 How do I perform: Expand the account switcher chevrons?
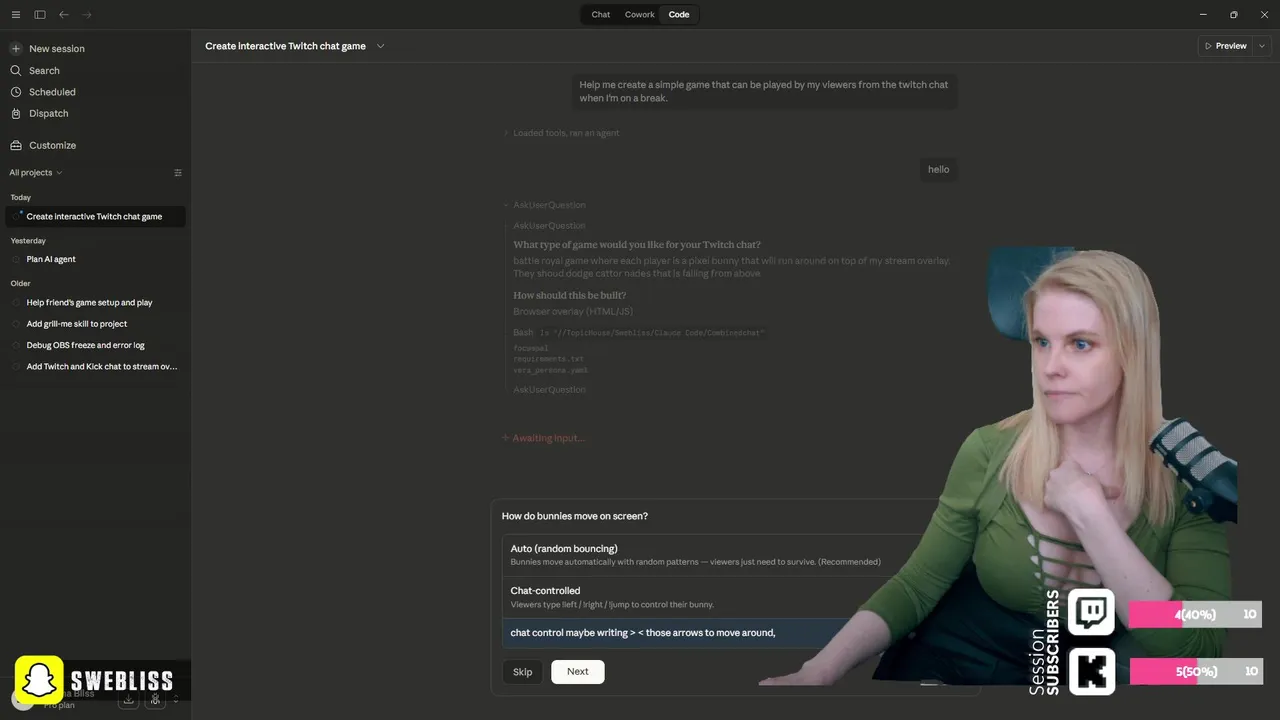tap(176, 699)
